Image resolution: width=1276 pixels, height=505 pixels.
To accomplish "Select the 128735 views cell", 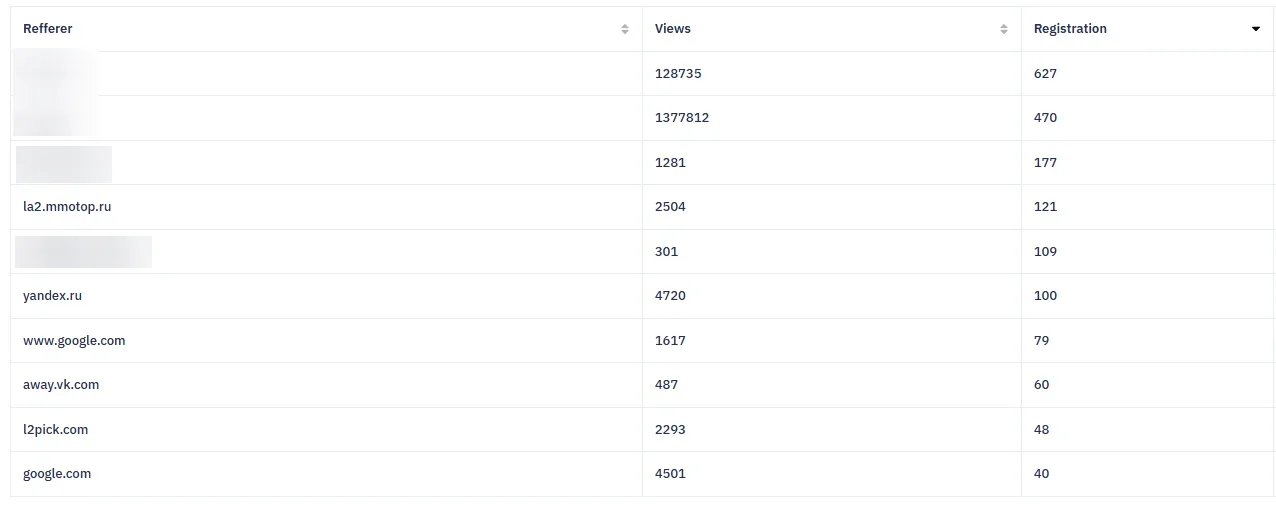I will (x=678, y=74).
